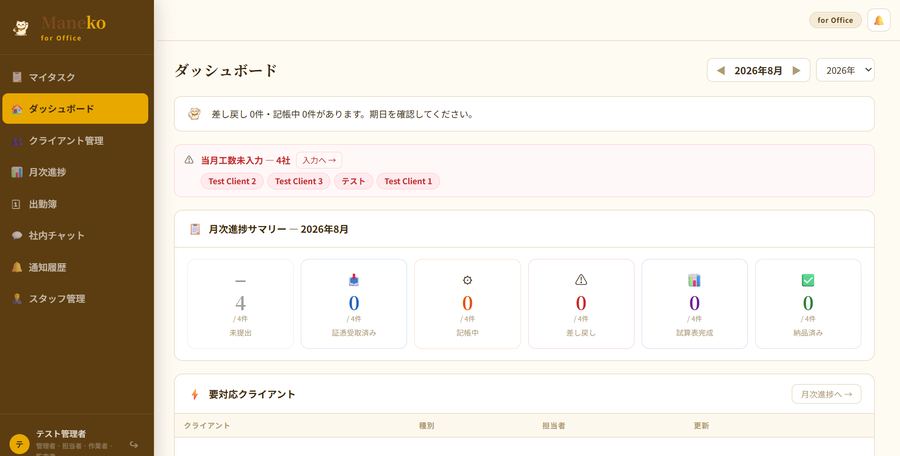Click the クライアント column header
900x456 pixels.
pyautogui.click(x=207, y=426)
